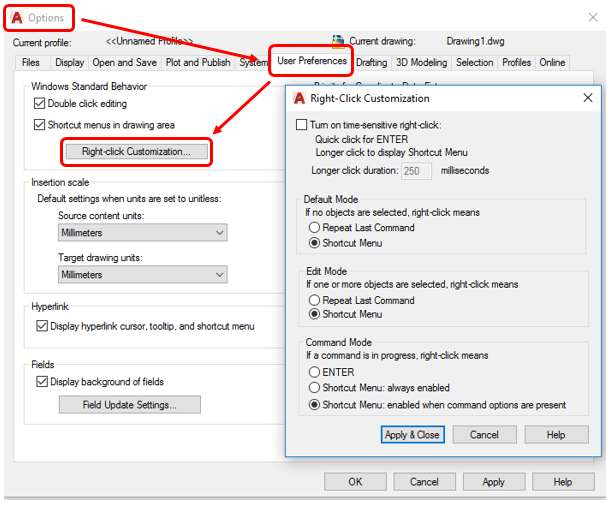Uncheck Display hyperlink cursor and tooltip option
Viewport: 612px width, 505px height.
click(x=41, y=326)
